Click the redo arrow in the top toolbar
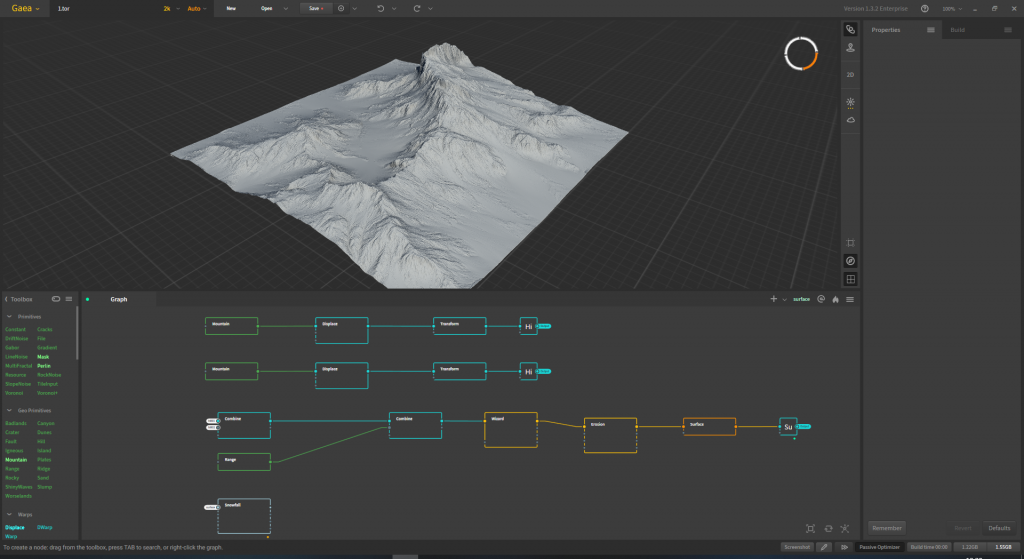1024x559 pixels. [416, 8]
